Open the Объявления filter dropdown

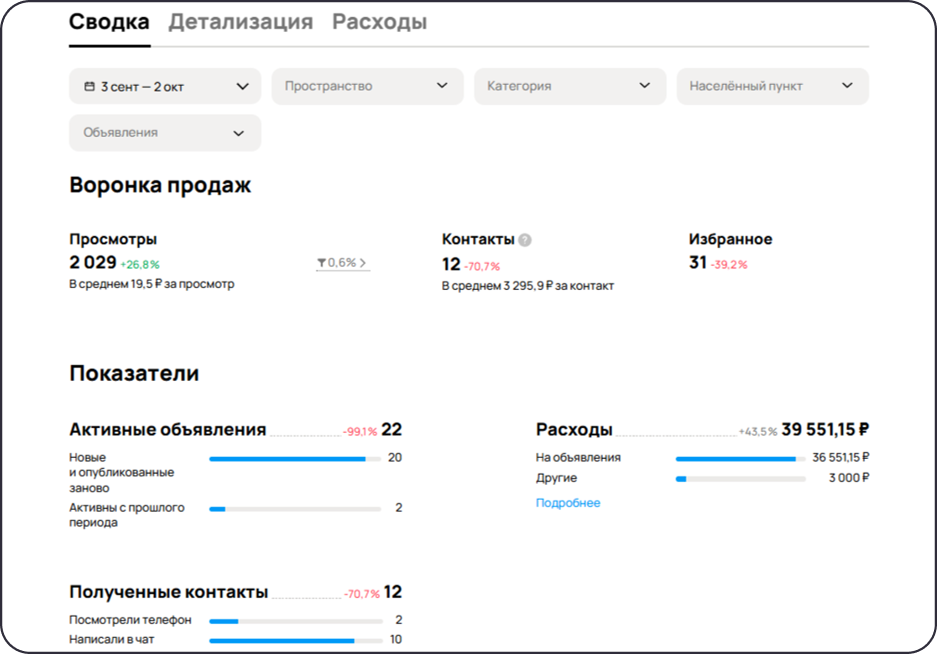pyautogui.click(x=164, y=132)
